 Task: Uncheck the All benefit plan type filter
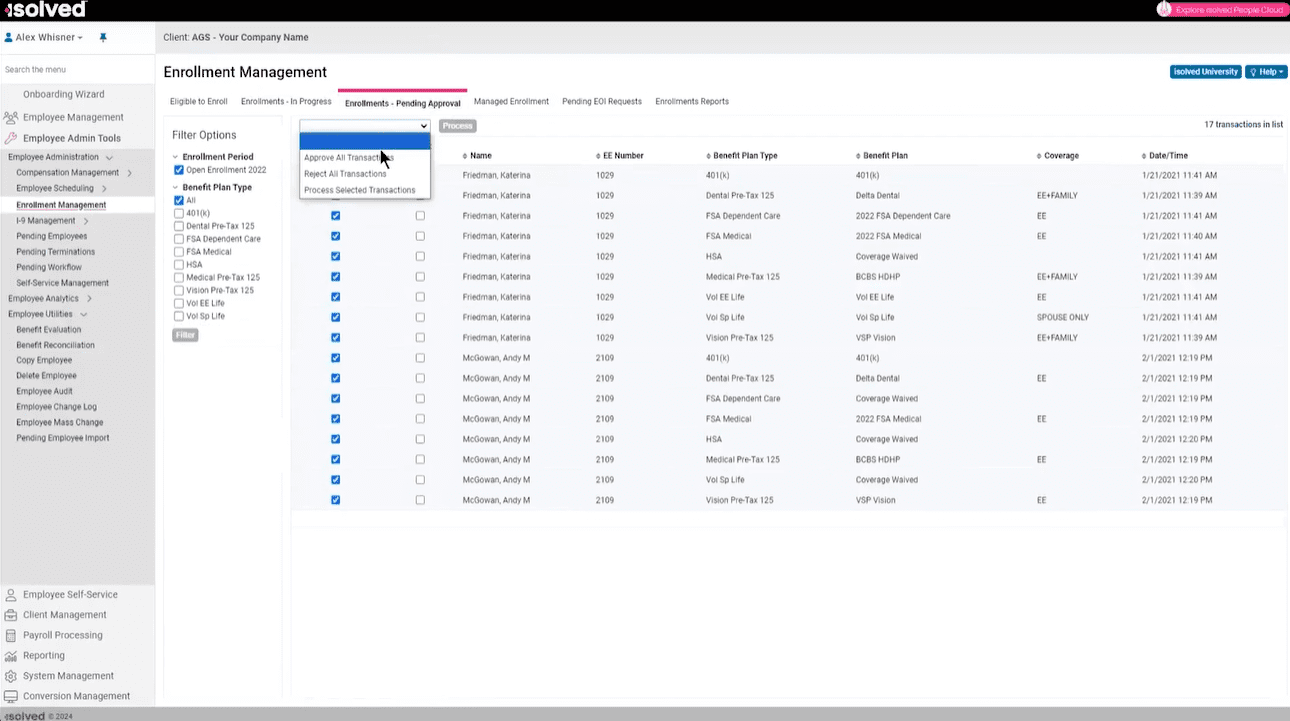[179, 201]
